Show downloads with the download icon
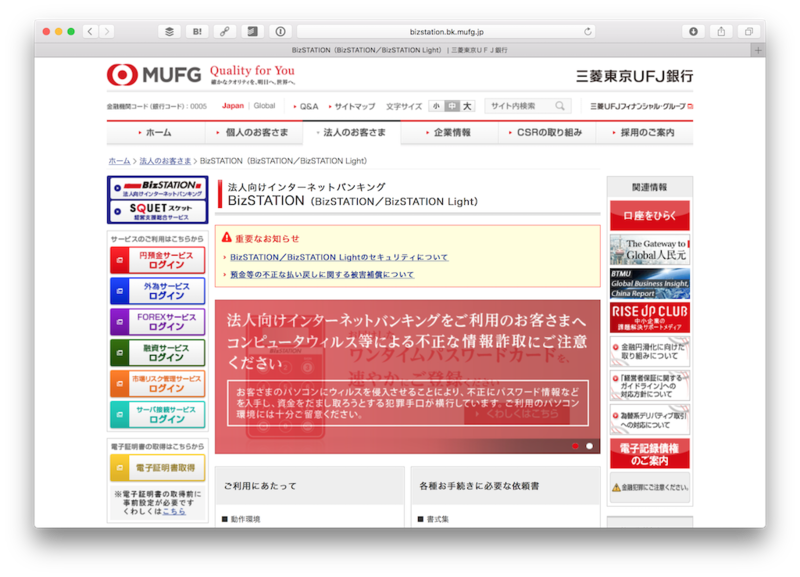Screen dimensions: 800x577 point(693,32)
